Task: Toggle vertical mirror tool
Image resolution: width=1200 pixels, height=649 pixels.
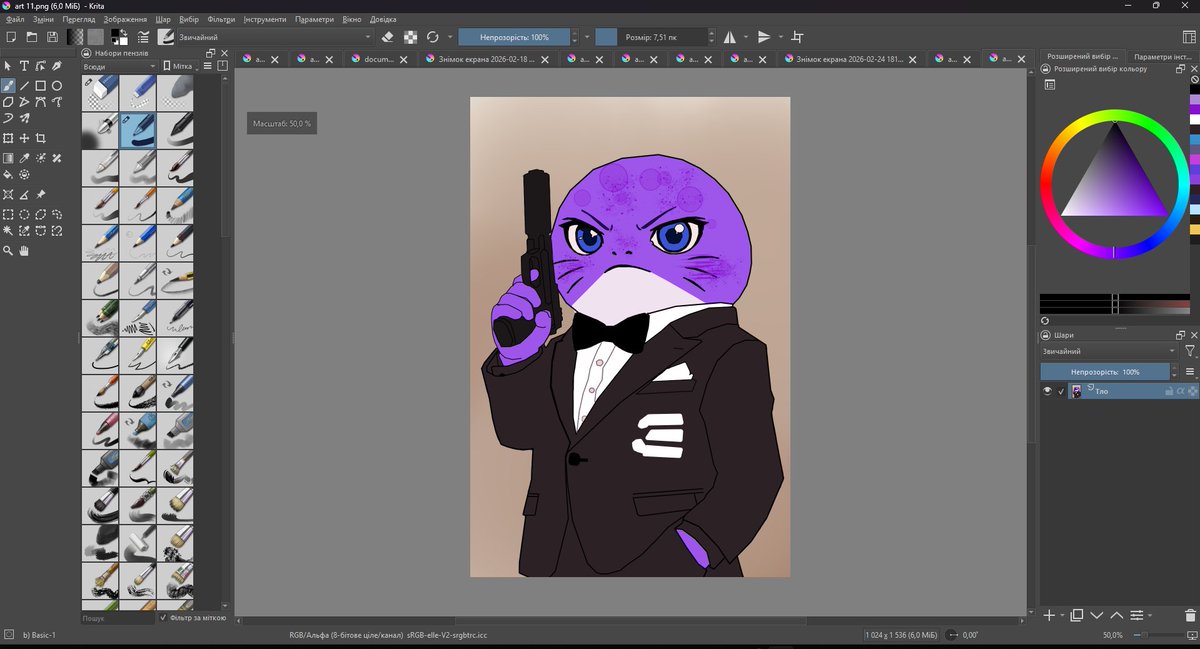Action: [764, 37]
